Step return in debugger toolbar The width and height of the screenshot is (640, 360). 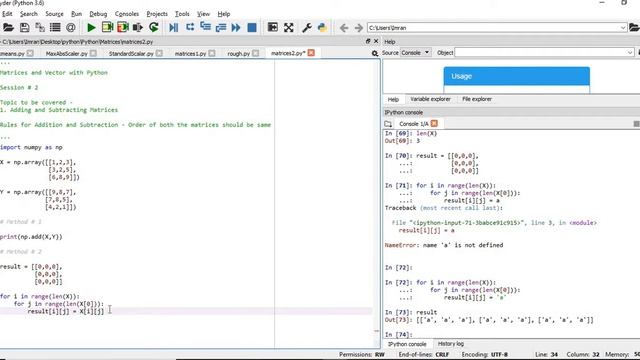[221, 27]
